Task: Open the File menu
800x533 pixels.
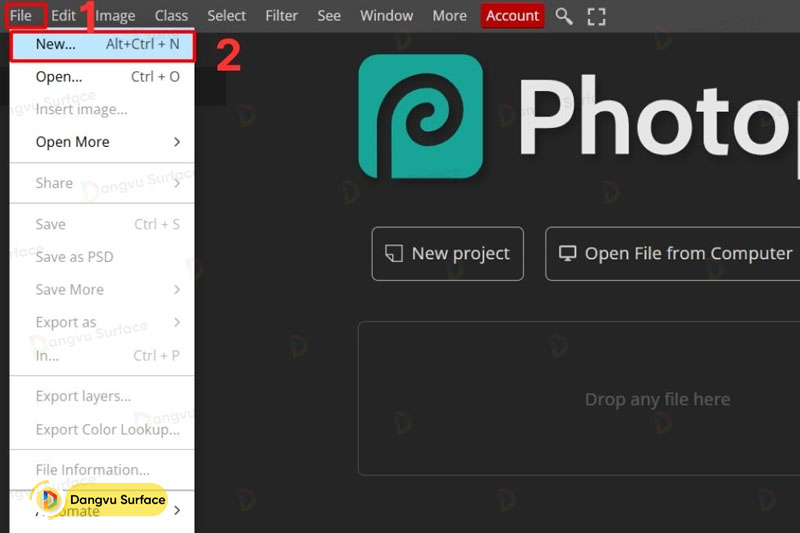Action: 20,16
